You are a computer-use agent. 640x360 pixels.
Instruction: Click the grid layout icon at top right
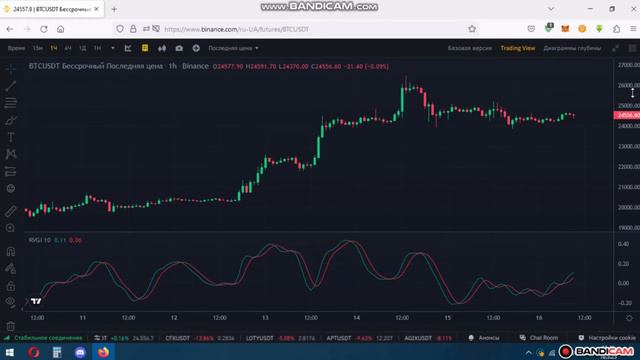click(x=632, y=48)
